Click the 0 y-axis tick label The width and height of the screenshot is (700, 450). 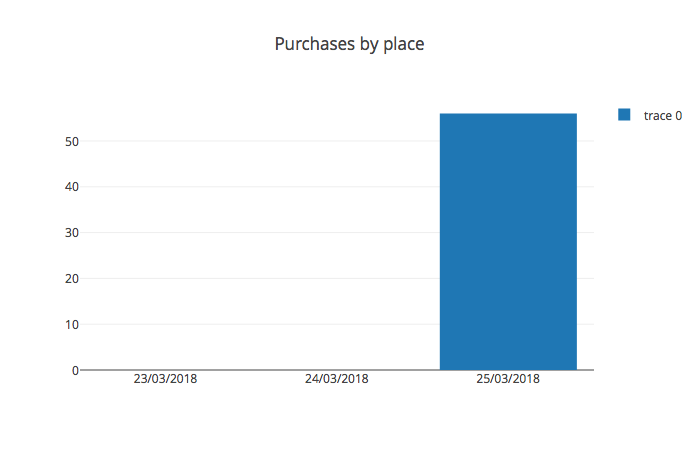click(75, 370)
